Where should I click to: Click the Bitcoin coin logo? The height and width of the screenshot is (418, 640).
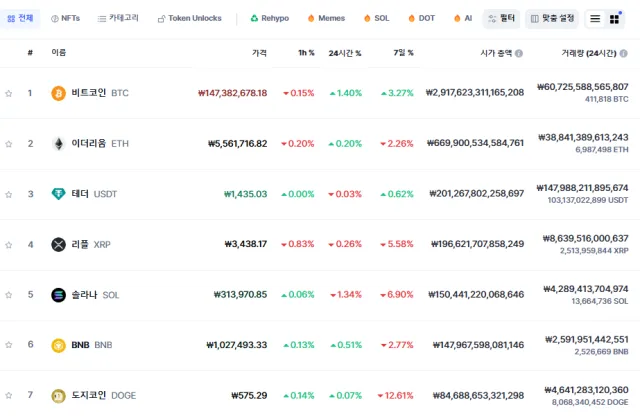point(58,93)
